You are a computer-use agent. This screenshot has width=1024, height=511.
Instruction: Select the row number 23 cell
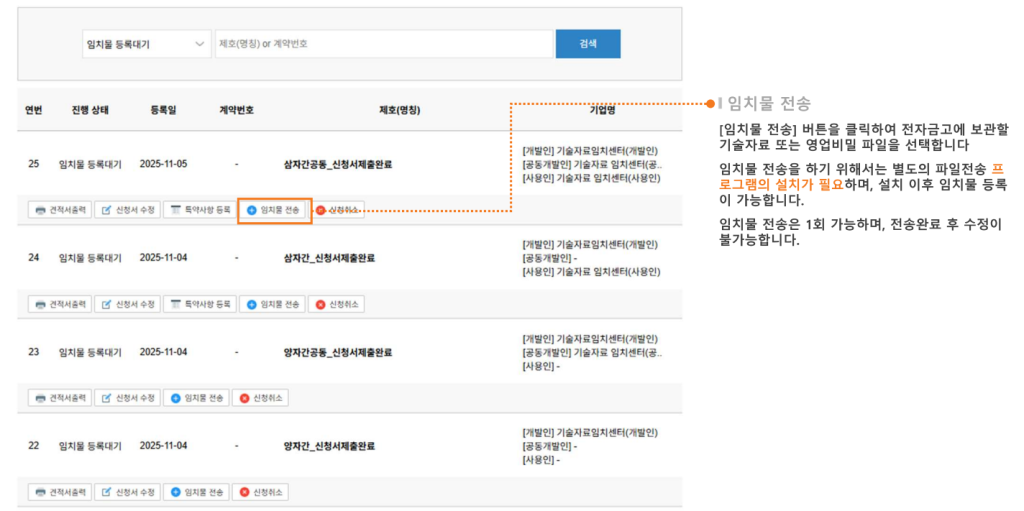point(34,352)
